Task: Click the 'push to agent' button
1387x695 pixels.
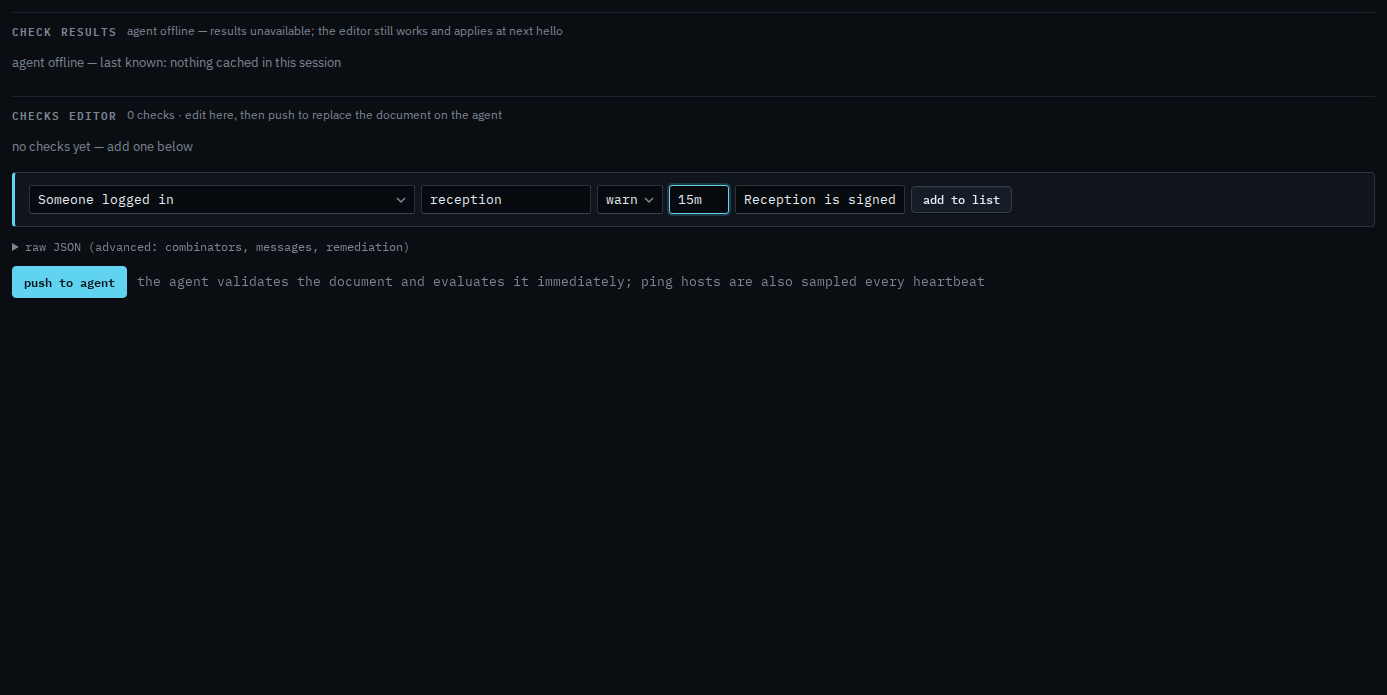Action: point(69,282)
